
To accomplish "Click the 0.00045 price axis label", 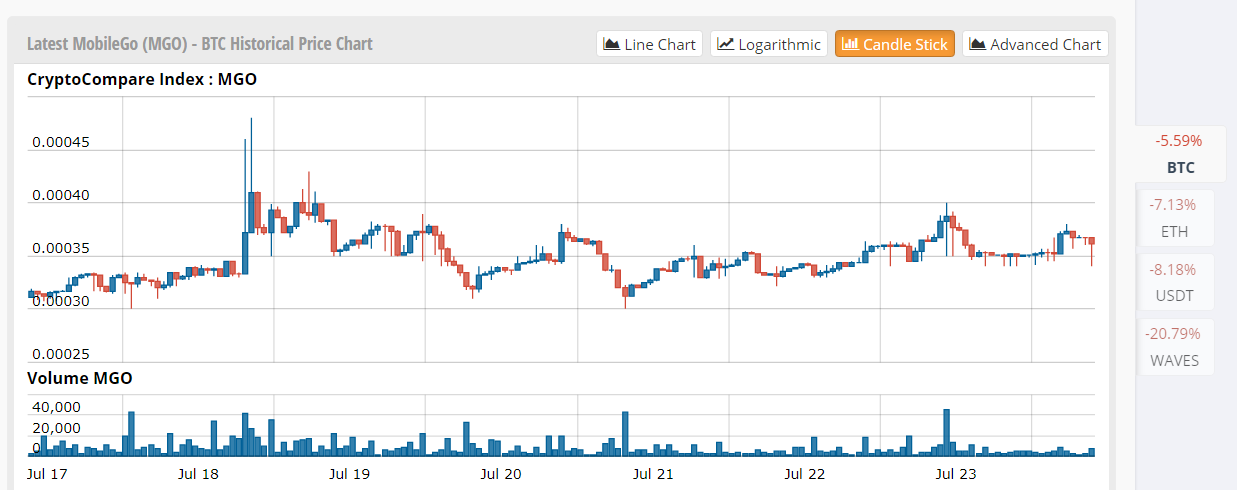I will (x=61, y=142).
